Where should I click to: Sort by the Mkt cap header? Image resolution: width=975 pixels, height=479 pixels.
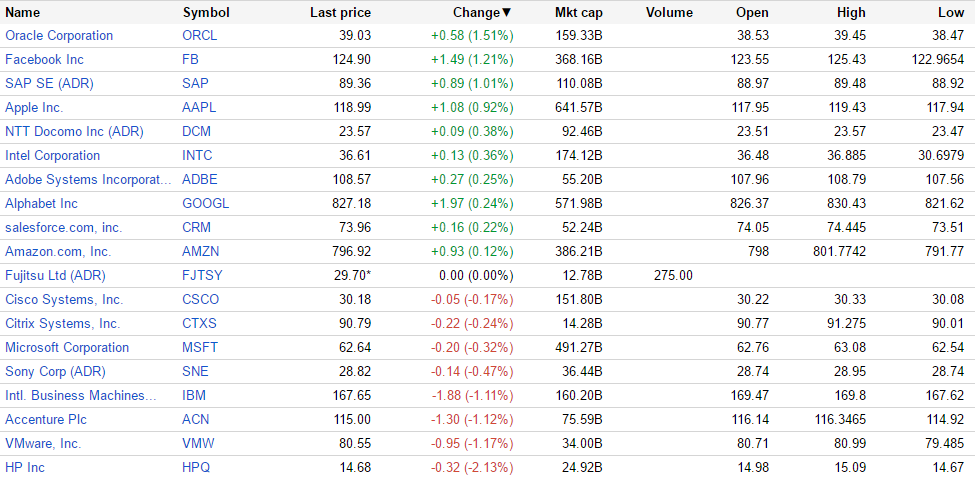579,12
